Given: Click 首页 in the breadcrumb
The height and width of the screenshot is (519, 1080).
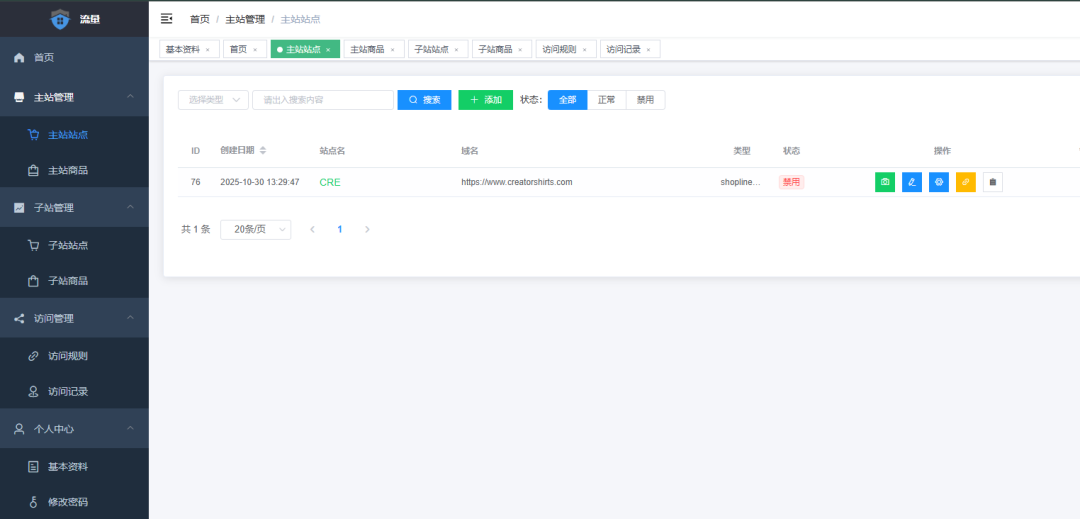Looking at the screenshot, I should (200, 19).
